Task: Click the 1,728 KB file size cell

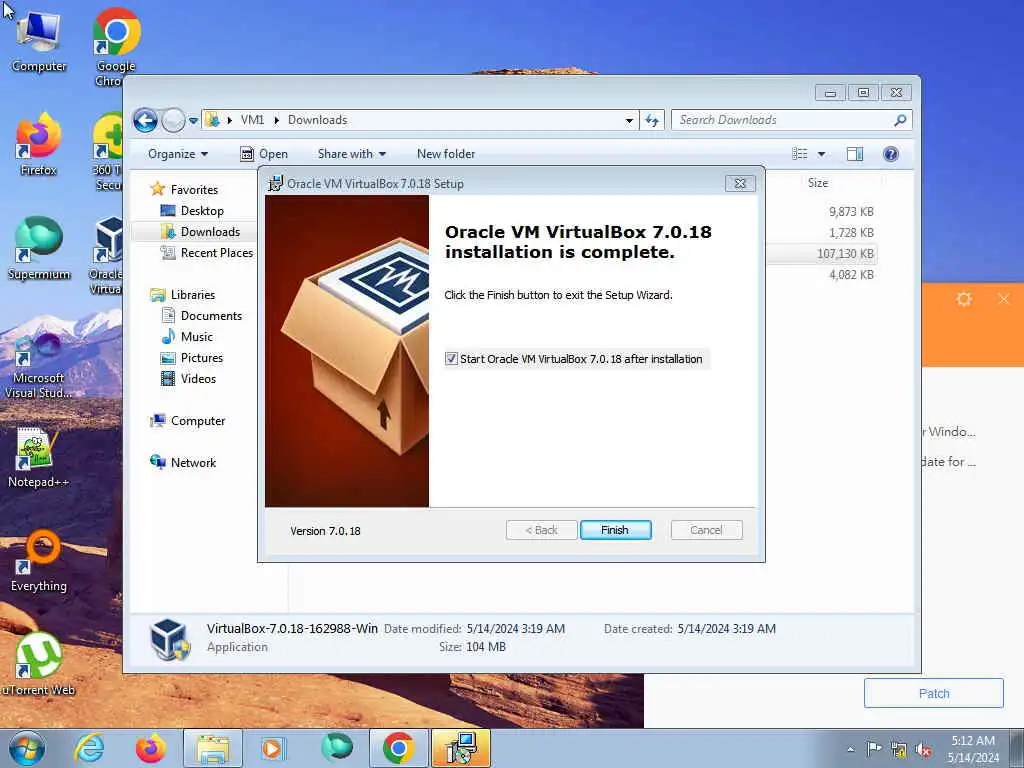Action: 851,232
